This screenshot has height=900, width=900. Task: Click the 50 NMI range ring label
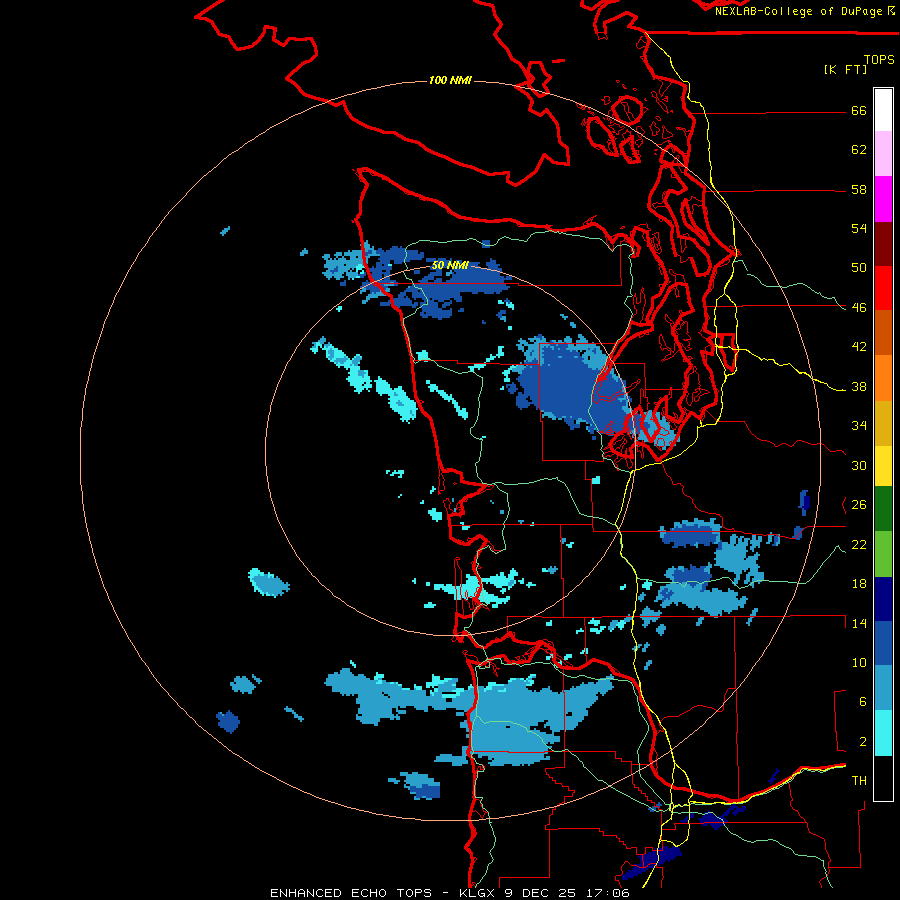point(450,265)
